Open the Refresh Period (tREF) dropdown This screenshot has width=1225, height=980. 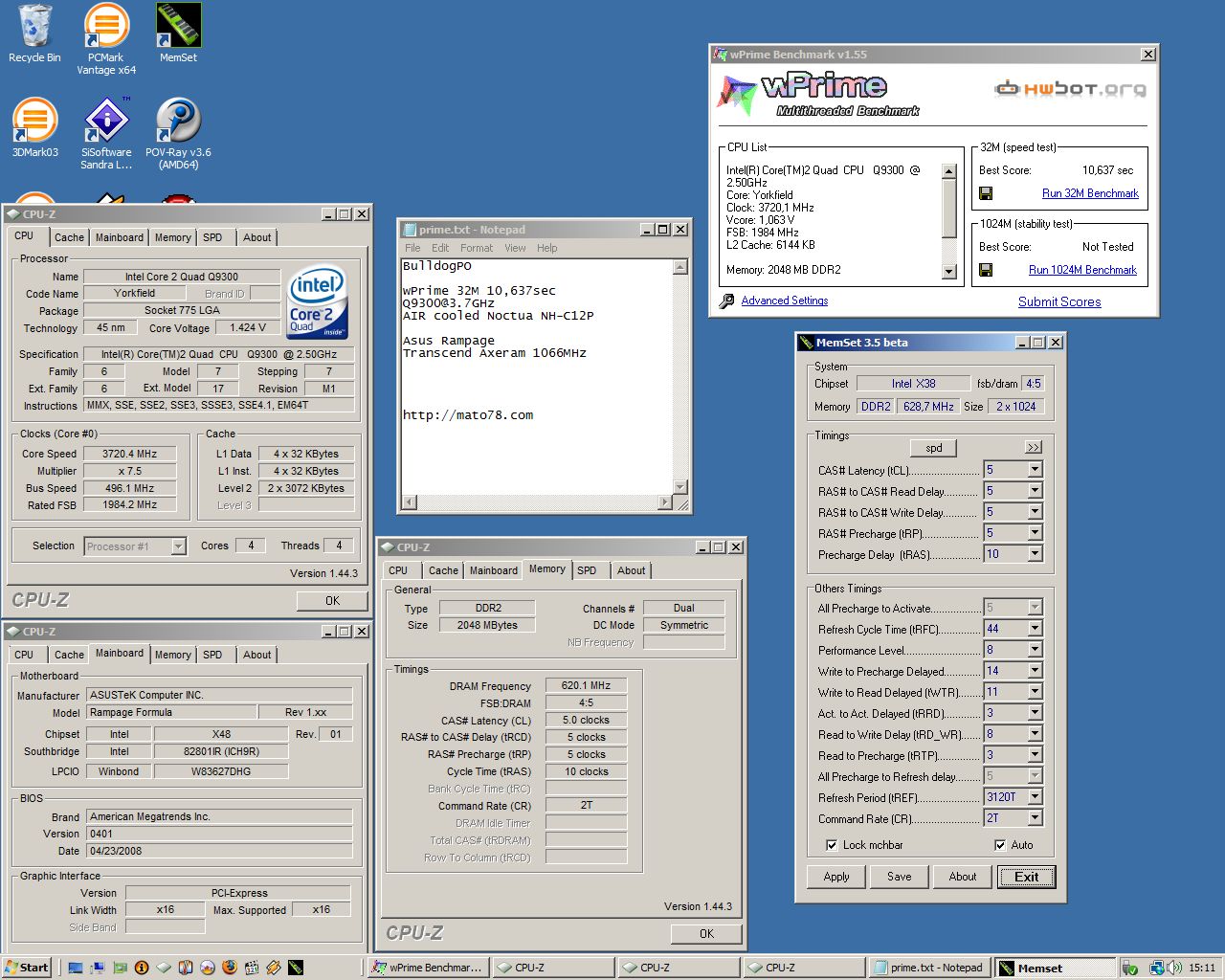tap(1035, 797)
